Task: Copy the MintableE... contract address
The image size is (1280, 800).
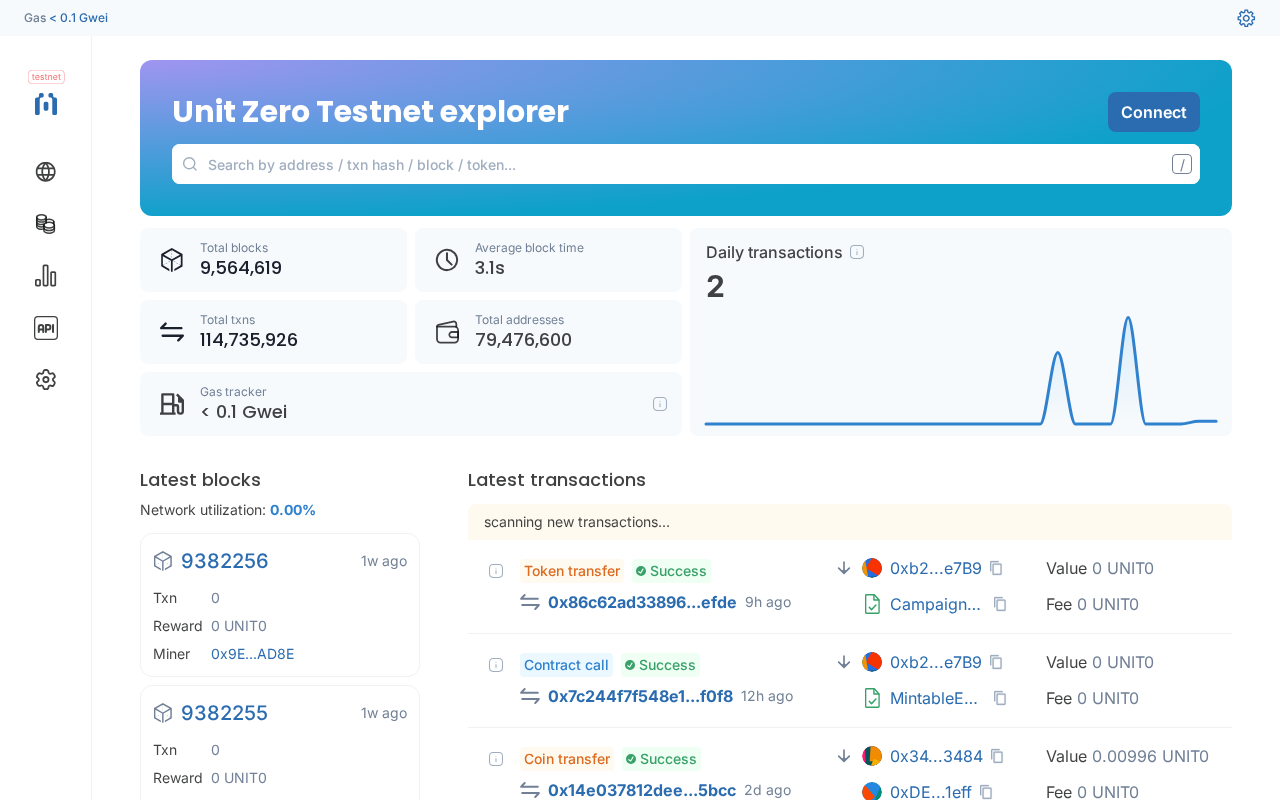Action: [x=1000, y=698]
